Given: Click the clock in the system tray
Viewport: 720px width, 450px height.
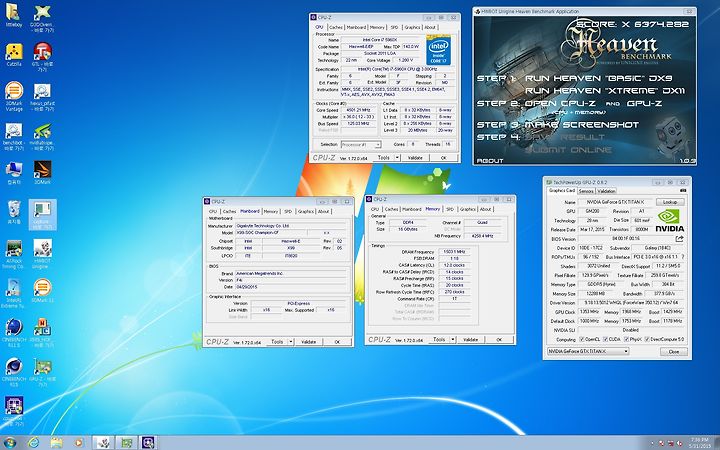Looking at the screenshot, I should [700, 443].
